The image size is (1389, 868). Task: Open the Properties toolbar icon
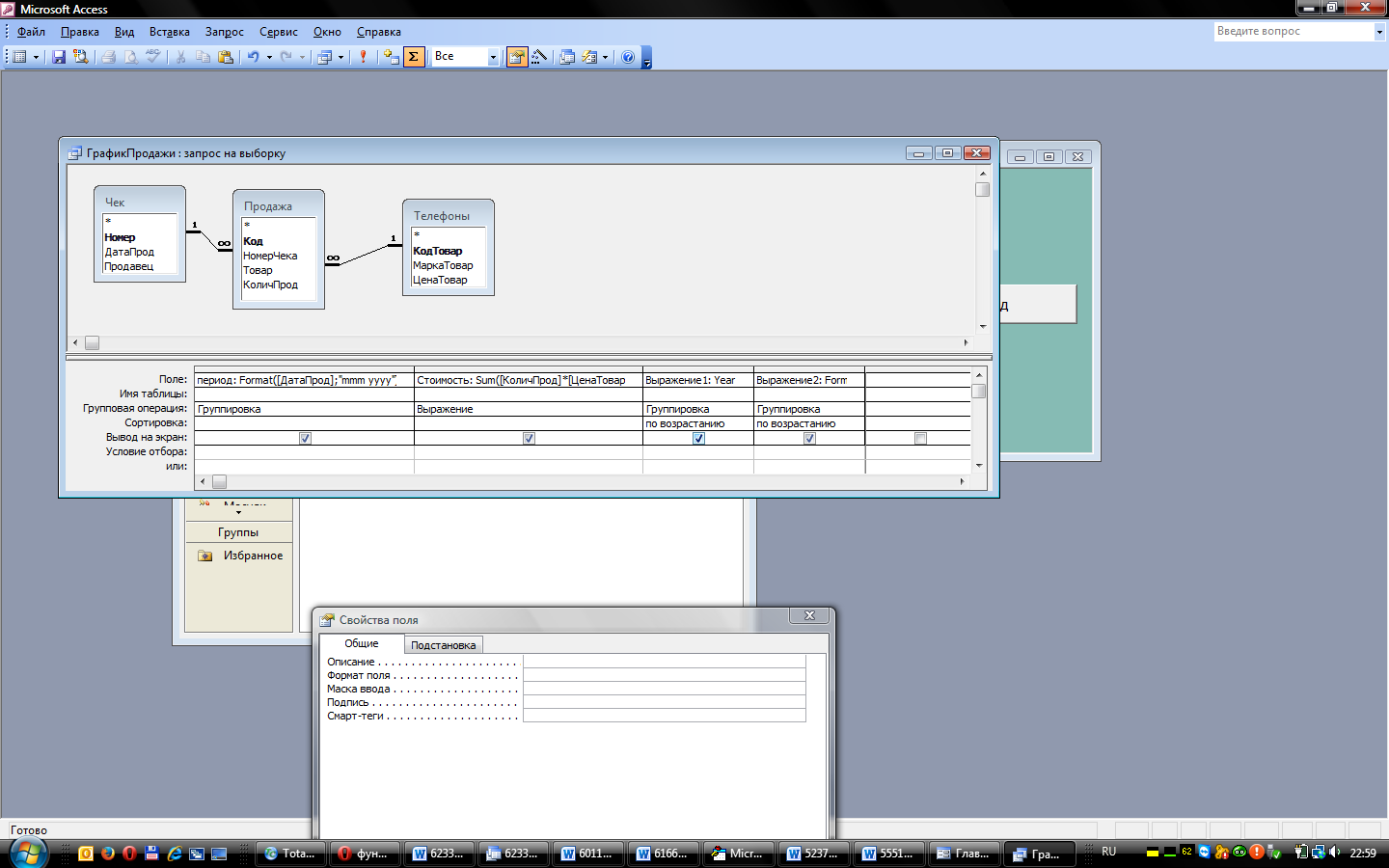pos(517,57)
